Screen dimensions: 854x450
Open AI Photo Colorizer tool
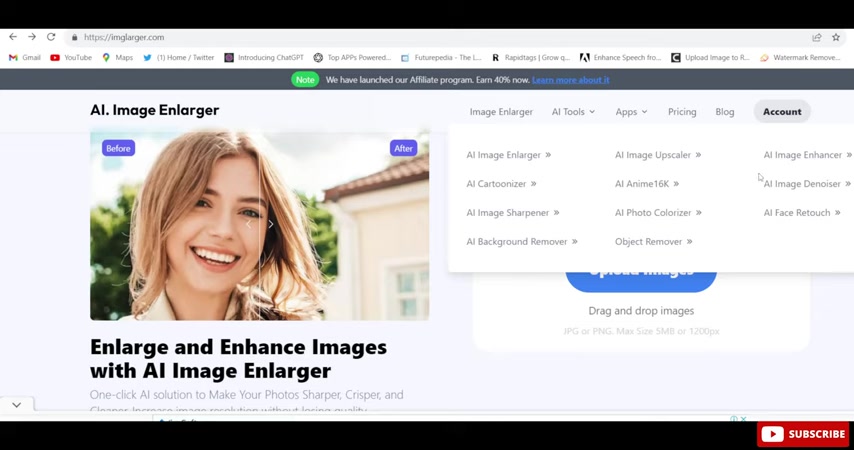click(x=658, y=212)
